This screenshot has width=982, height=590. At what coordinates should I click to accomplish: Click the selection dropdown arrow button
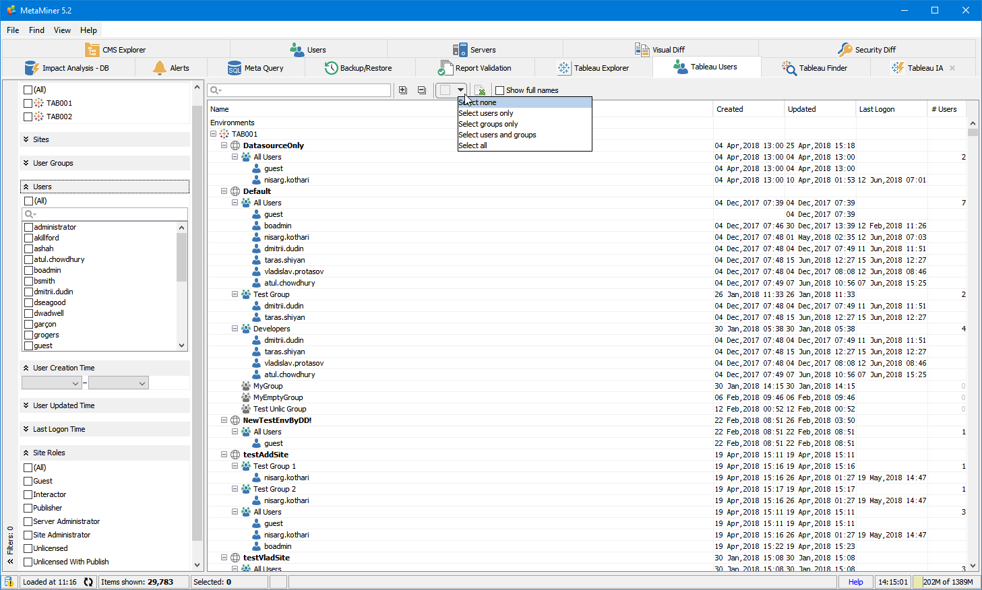460,90
